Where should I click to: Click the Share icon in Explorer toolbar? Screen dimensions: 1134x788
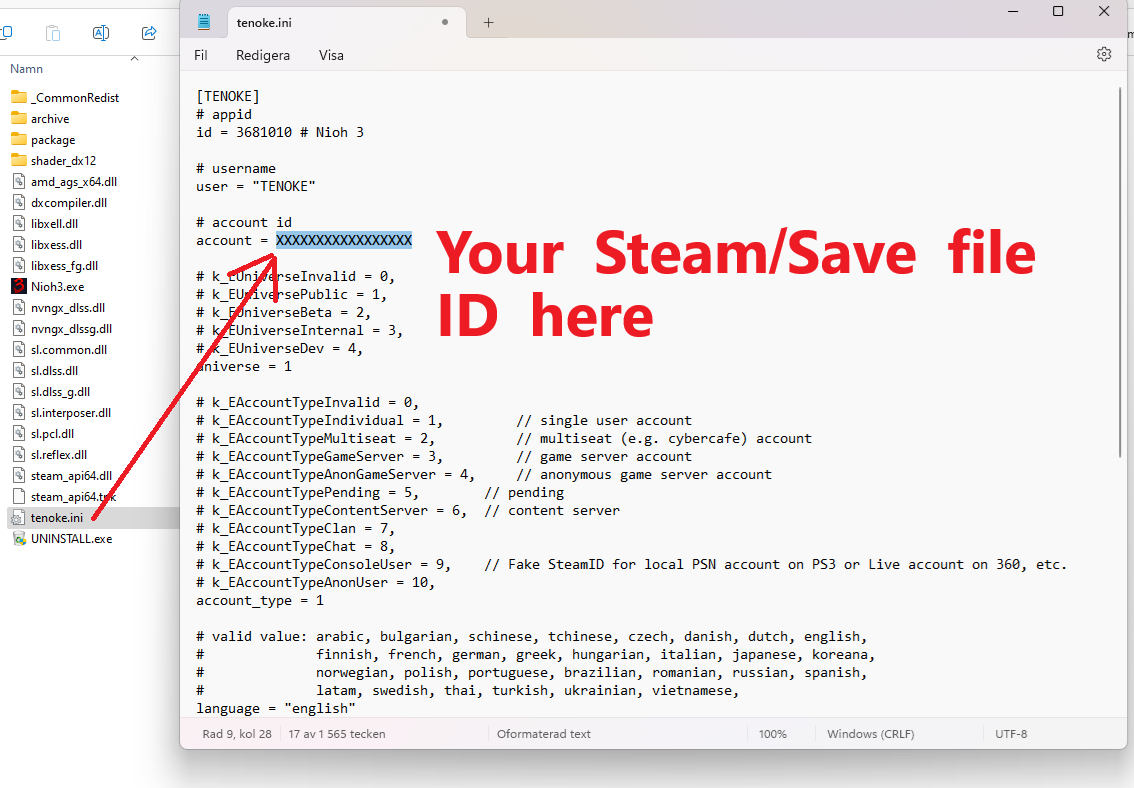click(x=149, y=33)
